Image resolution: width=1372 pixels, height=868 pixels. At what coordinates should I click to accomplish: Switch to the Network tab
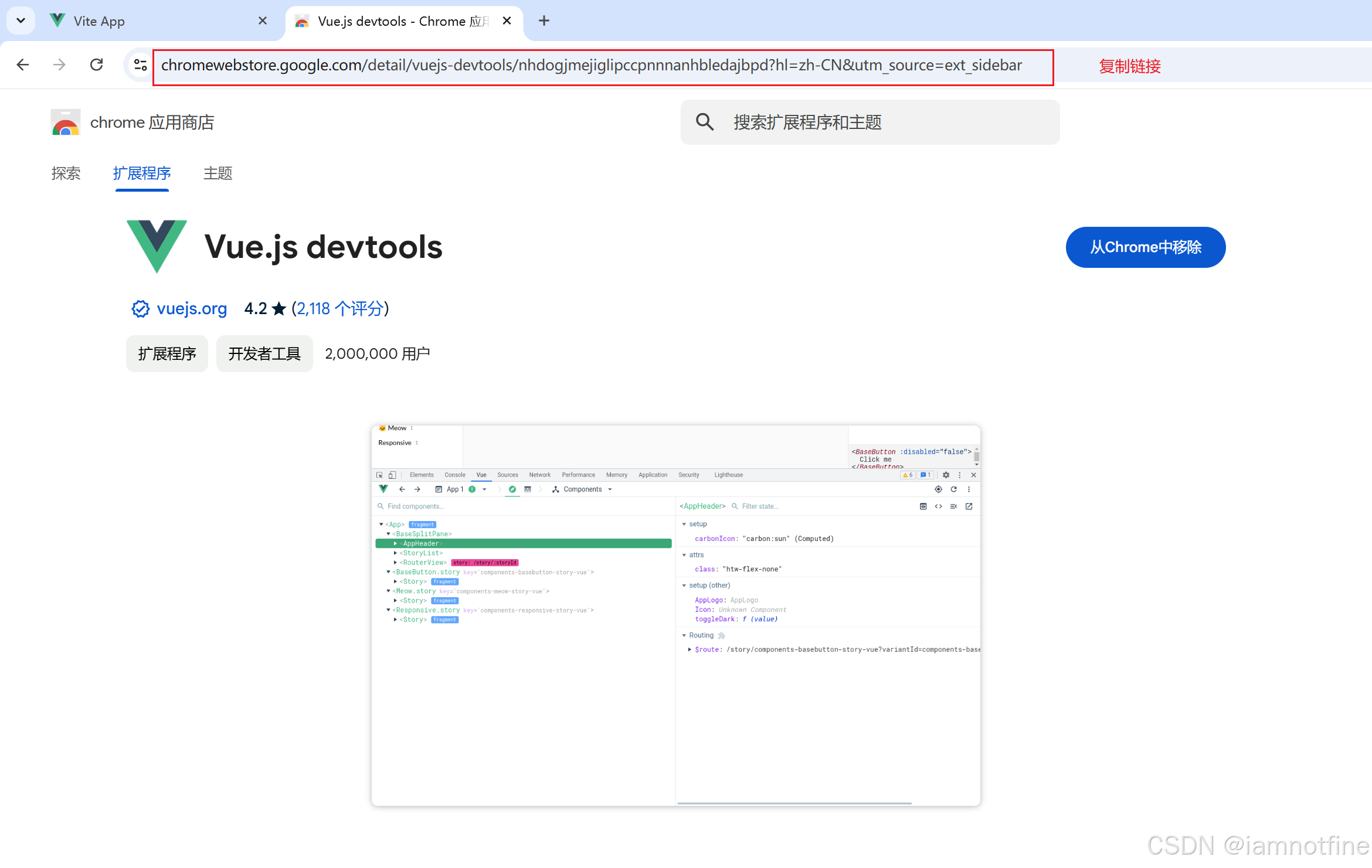[539, 475]
